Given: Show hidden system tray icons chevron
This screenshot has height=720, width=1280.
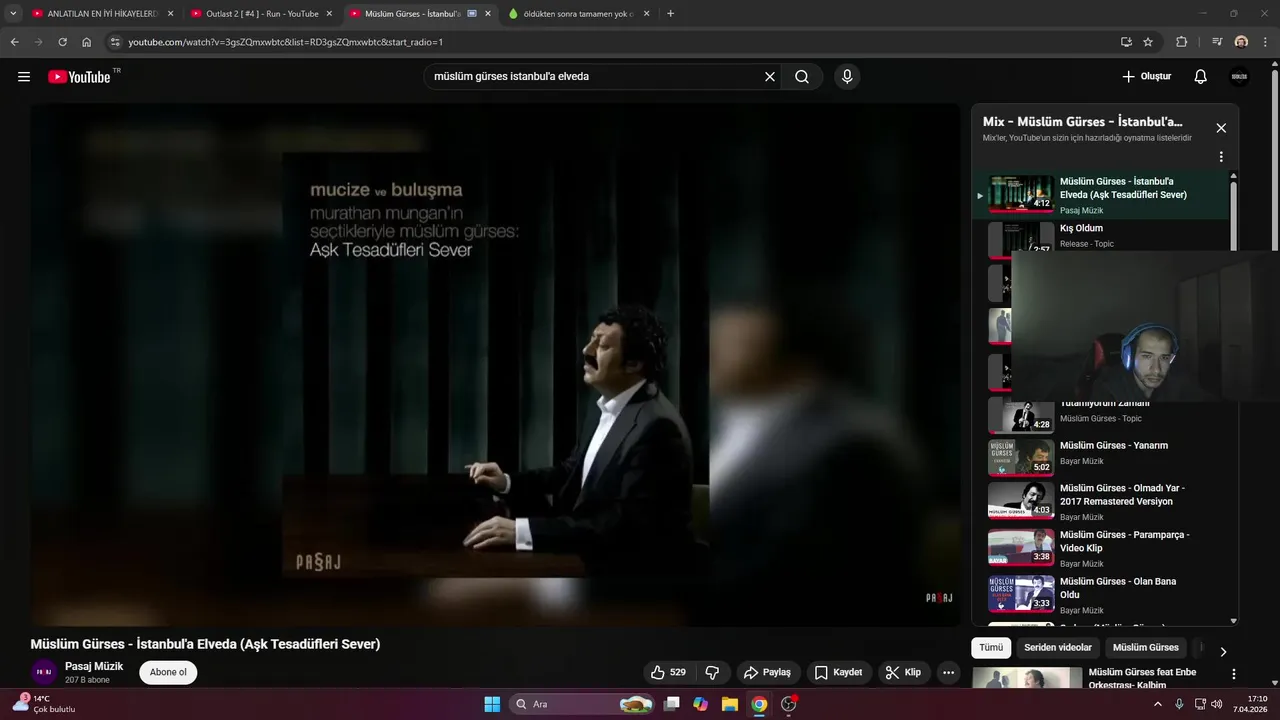Looking at the screenshot, I should 1158,704.
